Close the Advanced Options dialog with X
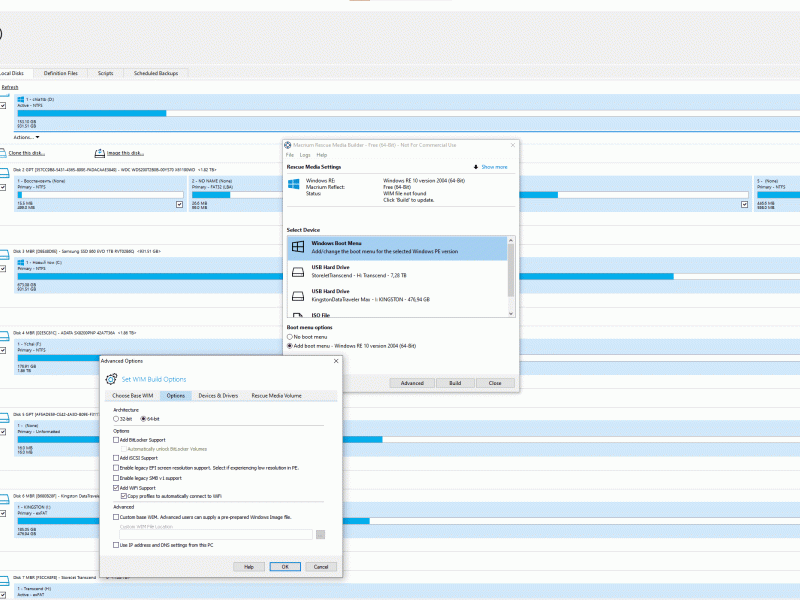Viewport: 800px width, 600px height. click(x=336, y=361)
